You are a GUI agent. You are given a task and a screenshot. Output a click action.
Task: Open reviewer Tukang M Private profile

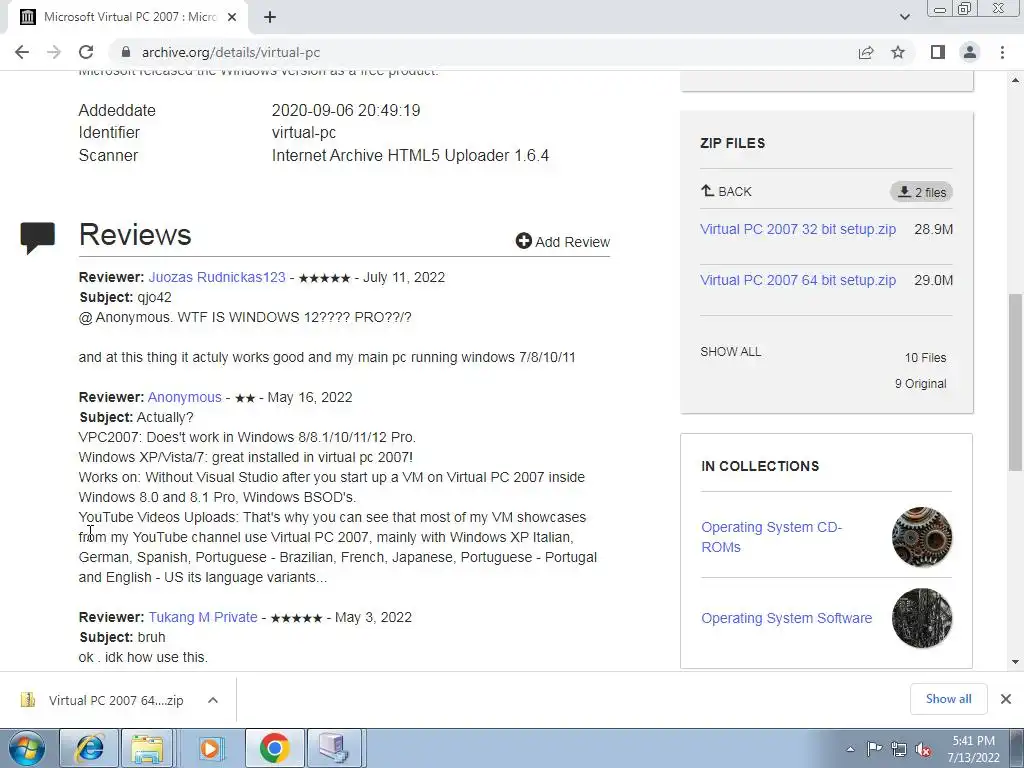203,617
